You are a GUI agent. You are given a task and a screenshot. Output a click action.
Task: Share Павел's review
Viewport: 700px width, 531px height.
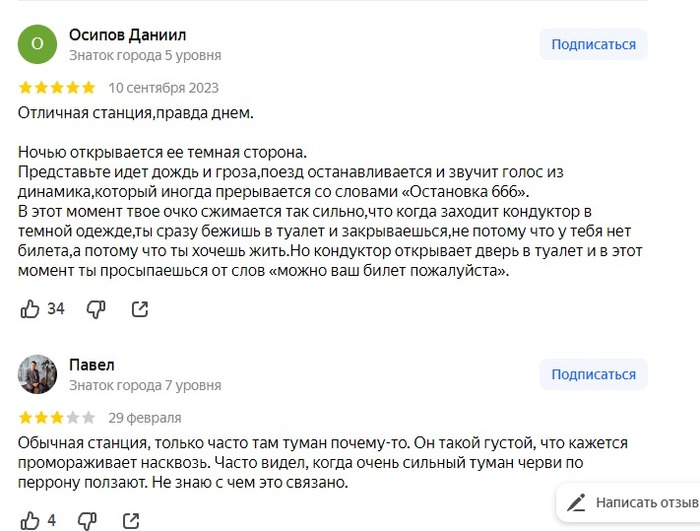tap(131, 520)
